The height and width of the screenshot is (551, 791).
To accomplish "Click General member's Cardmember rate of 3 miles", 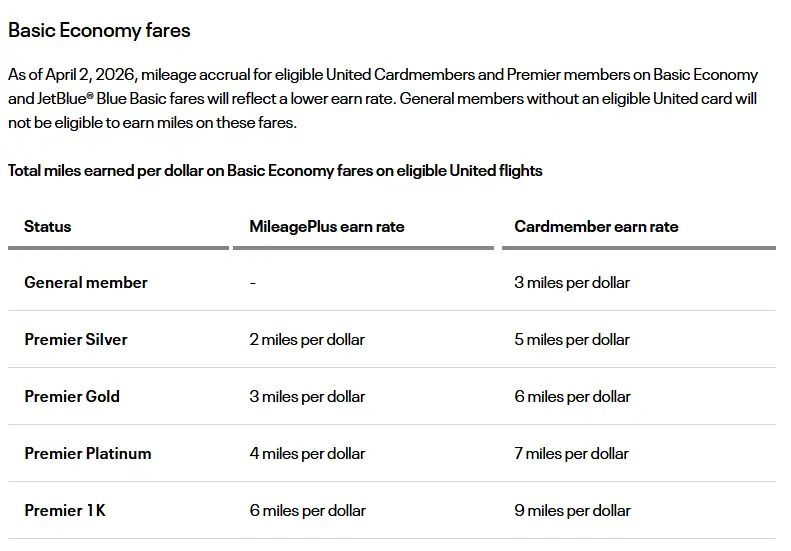I will [x=572, y=283].
